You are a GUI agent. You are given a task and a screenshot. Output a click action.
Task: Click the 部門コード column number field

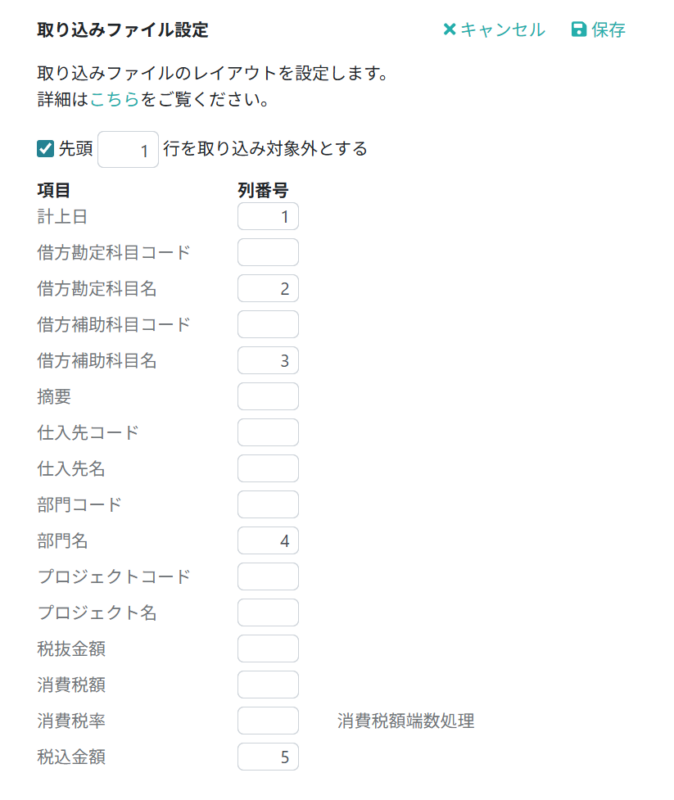(267, 504)
